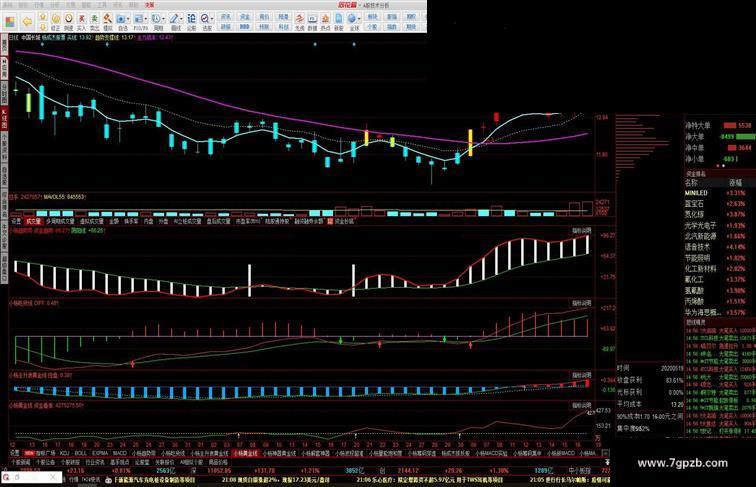
Task: Open the dropdown arrow beside 周期
Action: [x=164, y=19]
